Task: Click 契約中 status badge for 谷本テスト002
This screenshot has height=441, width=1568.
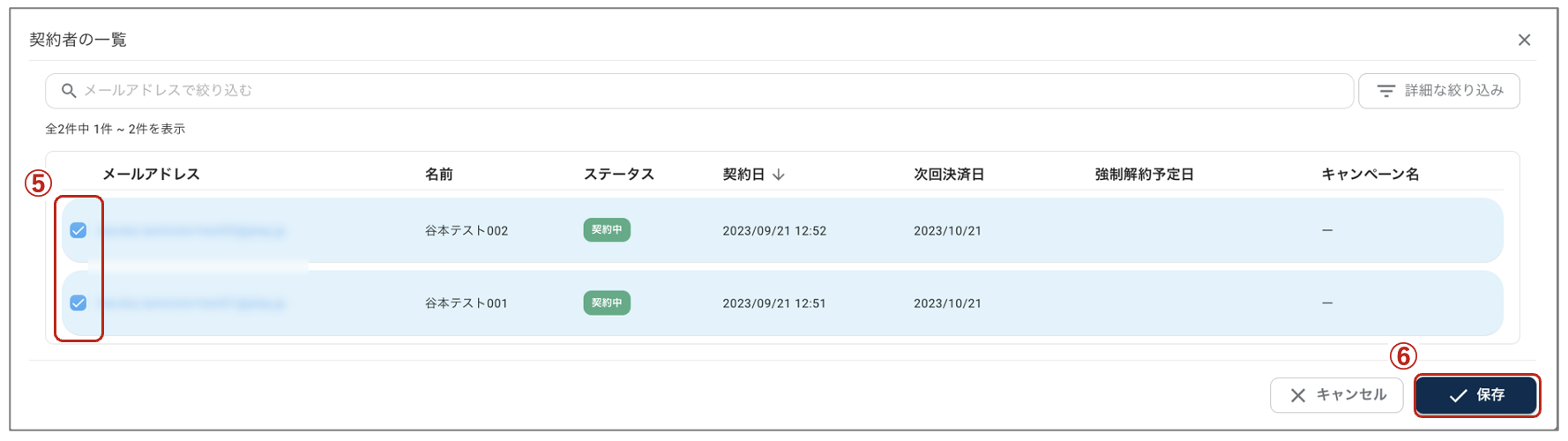Action: click(607, 230)
